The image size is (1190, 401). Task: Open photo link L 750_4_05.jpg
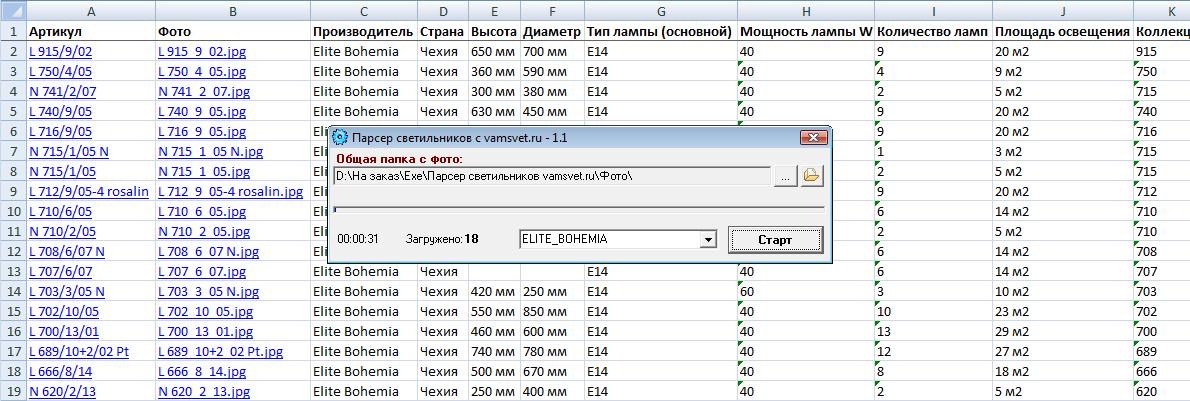(x=202, y=71)
